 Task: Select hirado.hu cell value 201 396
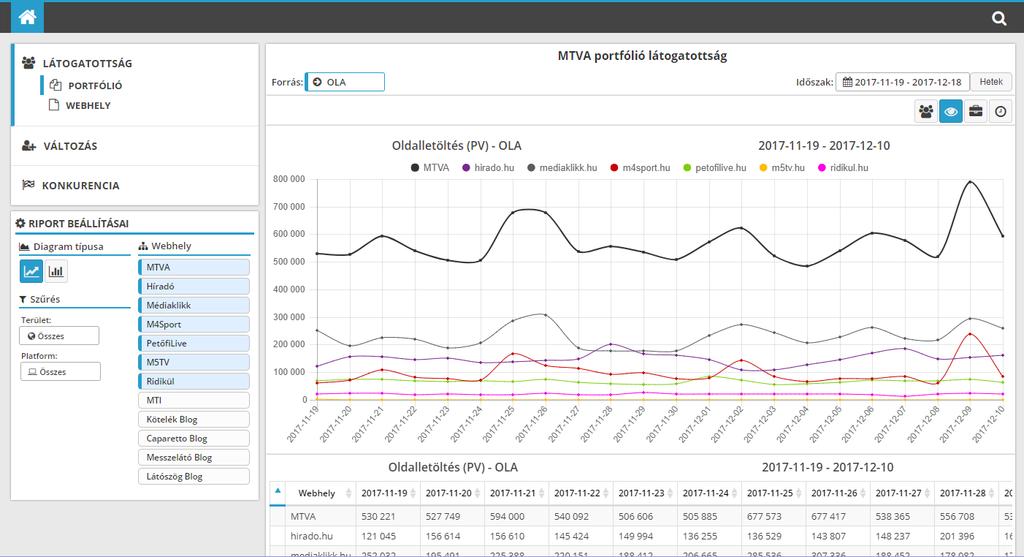[957, 536]
